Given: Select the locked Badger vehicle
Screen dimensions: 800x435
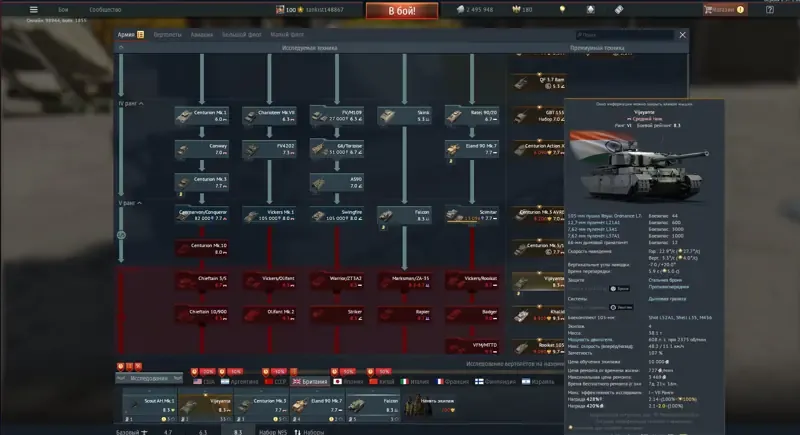Looking at the screenshot, I should click(471, 315).
